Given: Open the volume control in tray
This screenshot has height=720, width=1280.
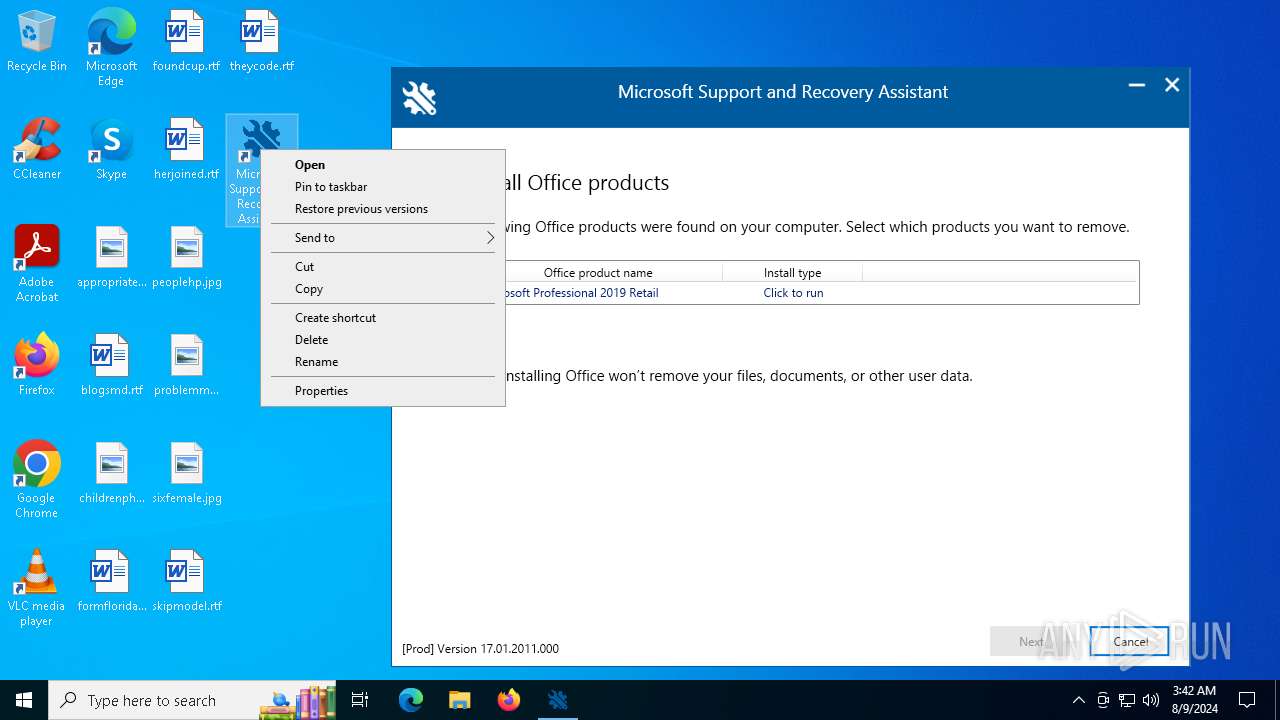Looking at the screenshot, I should [1151, 700].
